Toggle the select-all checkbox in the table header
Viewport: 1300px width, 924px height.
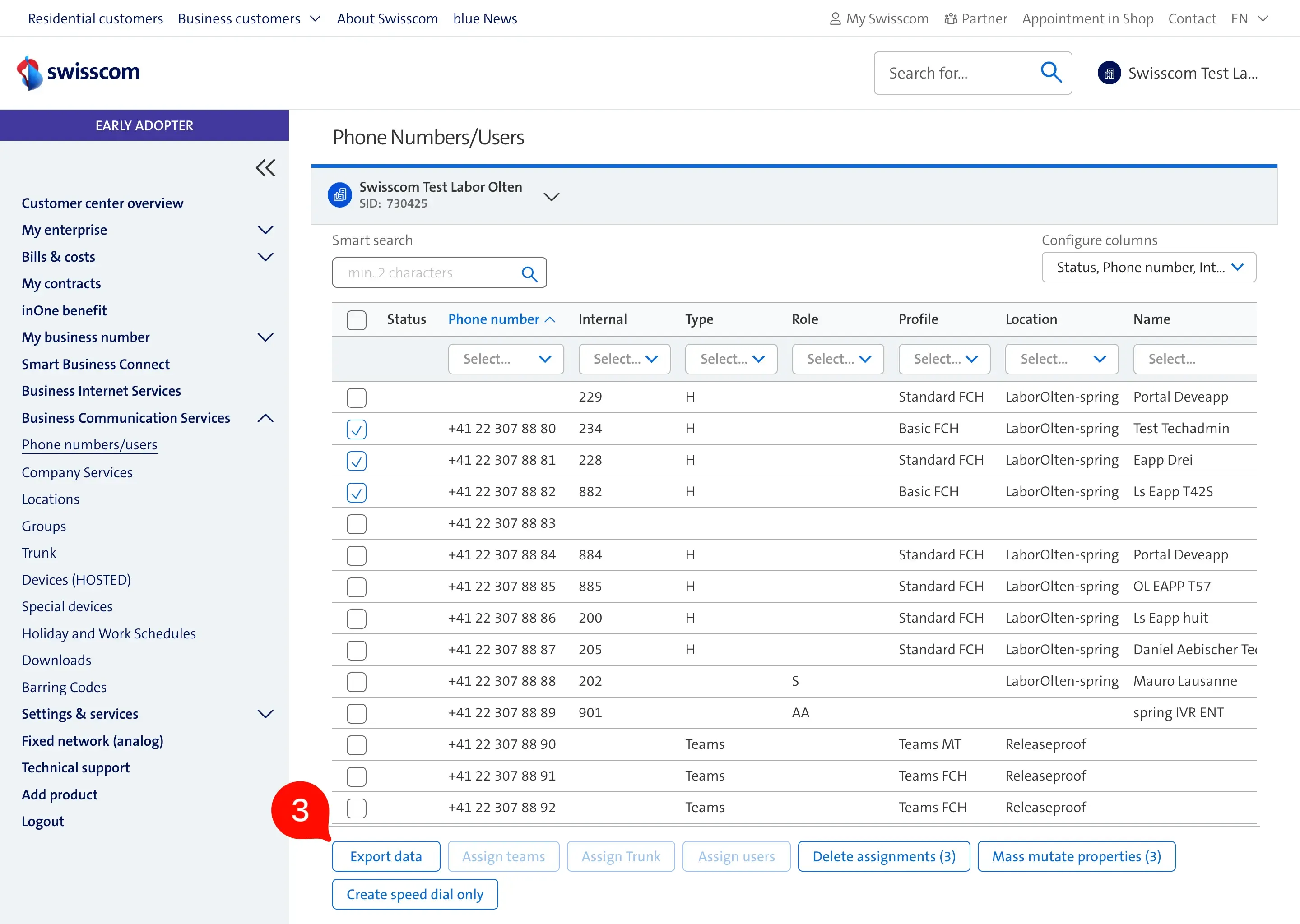tap(356, 320)
